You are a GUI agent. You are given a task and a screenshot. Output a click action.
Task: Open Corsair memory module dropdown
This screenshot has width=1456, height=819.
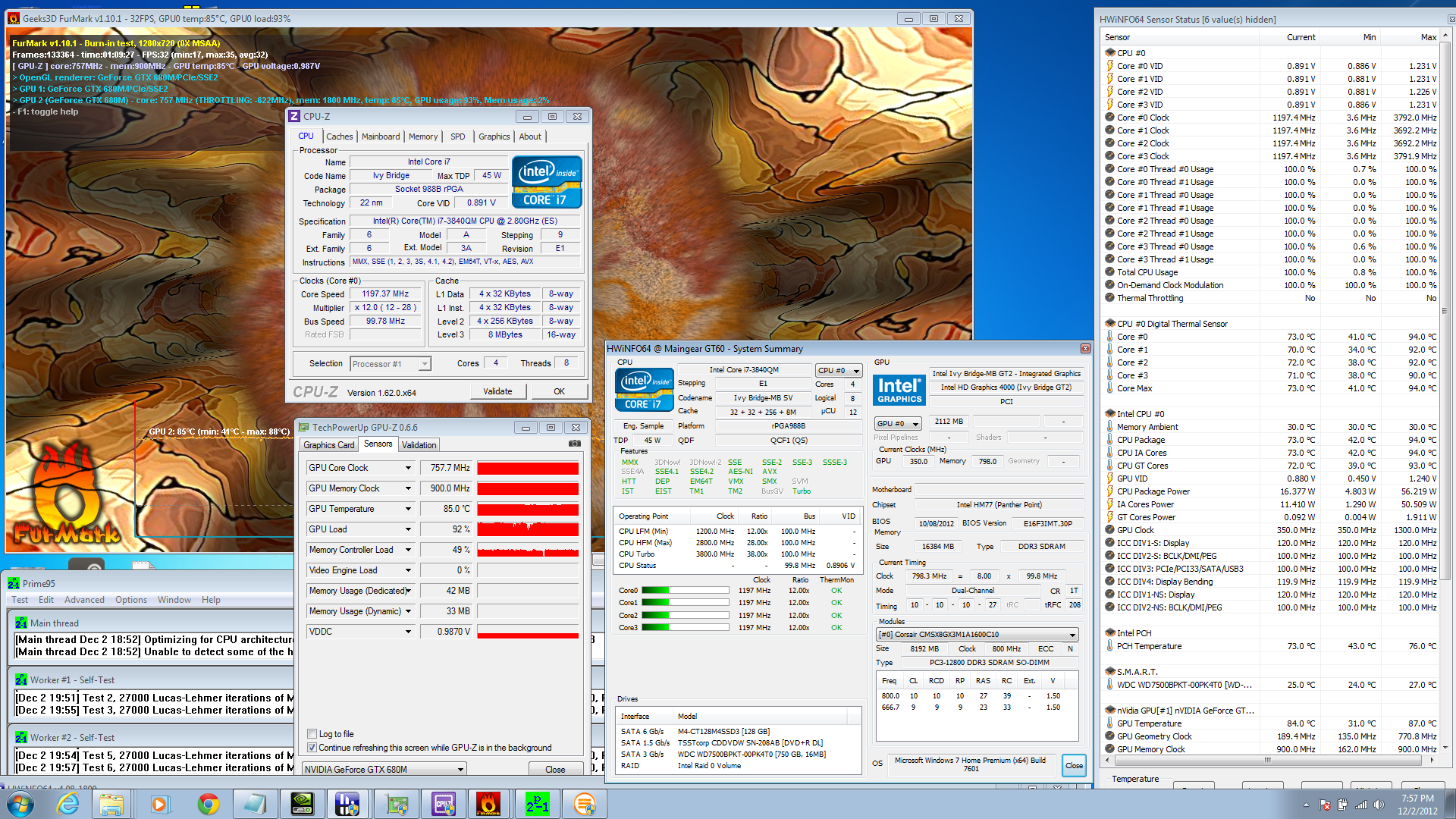(x=977, y=634)
